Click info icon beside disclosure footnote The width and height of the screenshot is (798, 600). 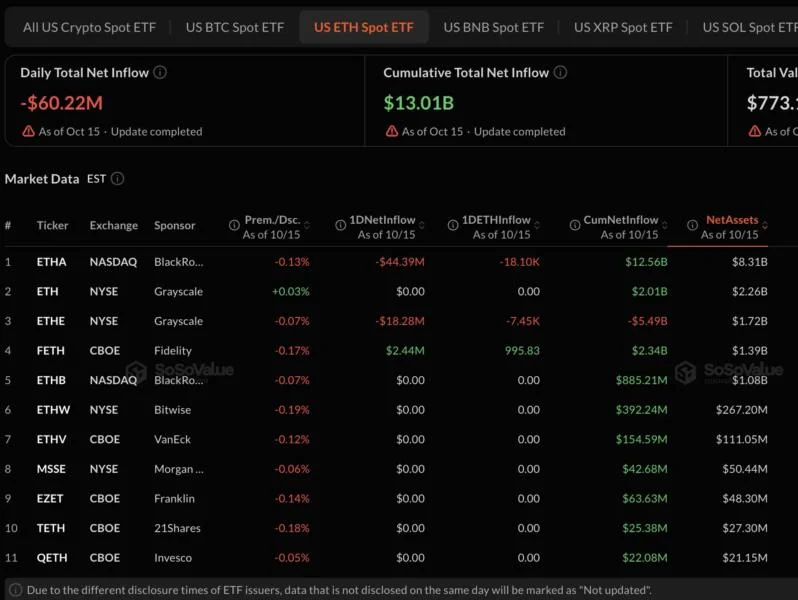click(16, 590)
